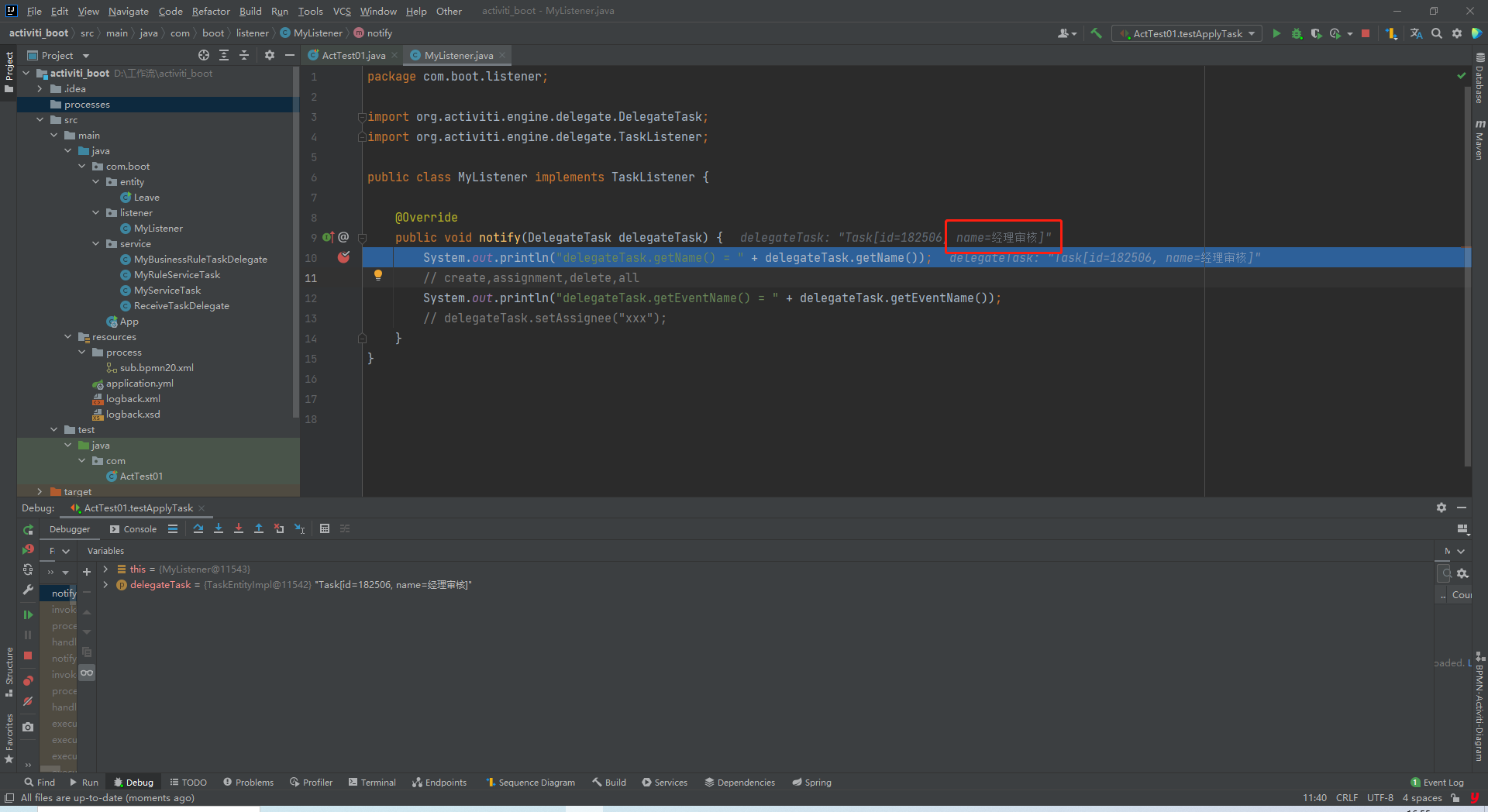Open the ActTest01.testApplyTask run configuration dropdown

click(1187, 33)
